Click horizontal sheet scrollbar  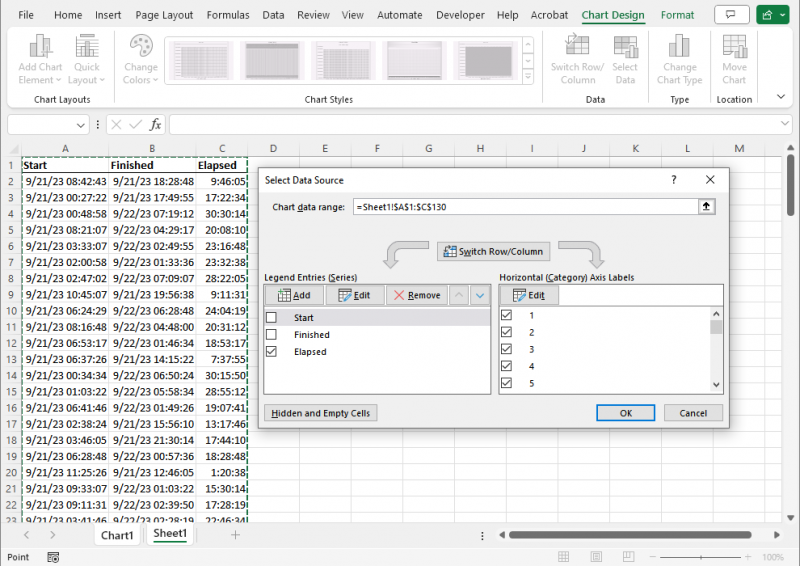(x=630, y=535)
